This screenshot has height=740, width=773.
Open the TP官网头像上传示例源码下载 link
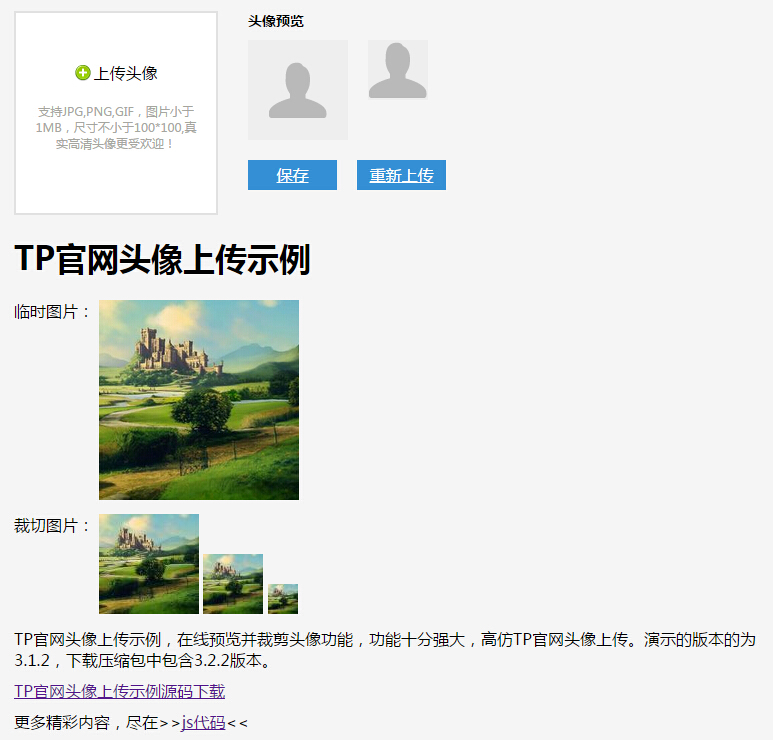point(119,691)
